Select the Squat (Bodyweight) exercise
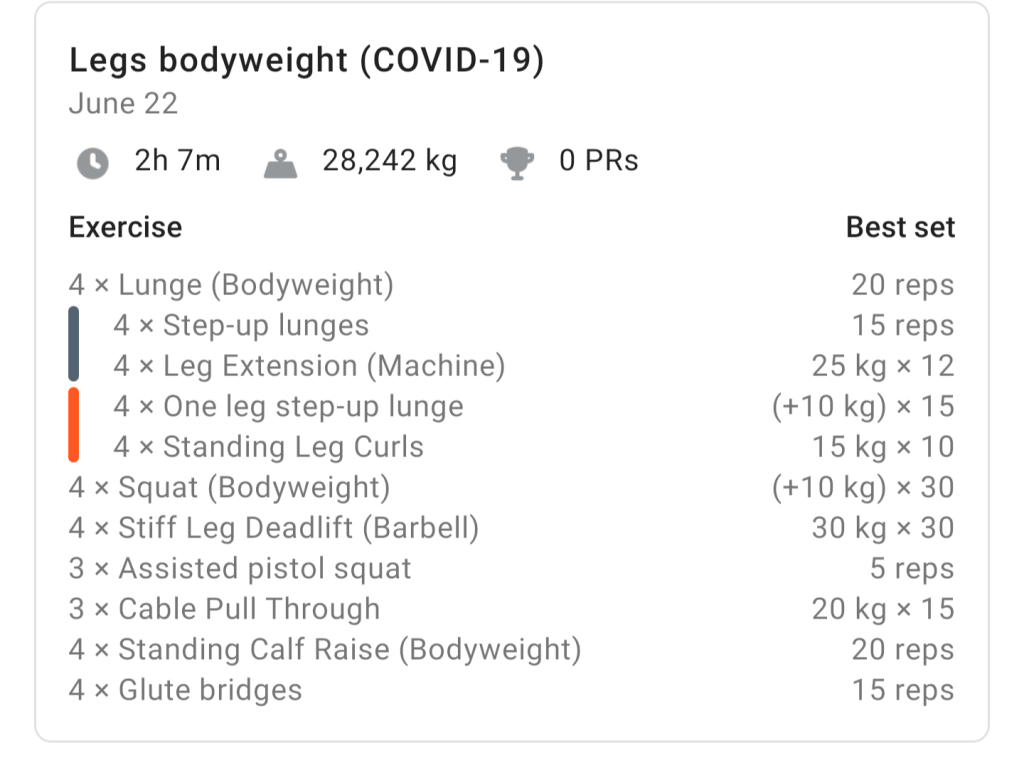The width and height of the screenshot is (1024, 765). click(x=229, y=488)
